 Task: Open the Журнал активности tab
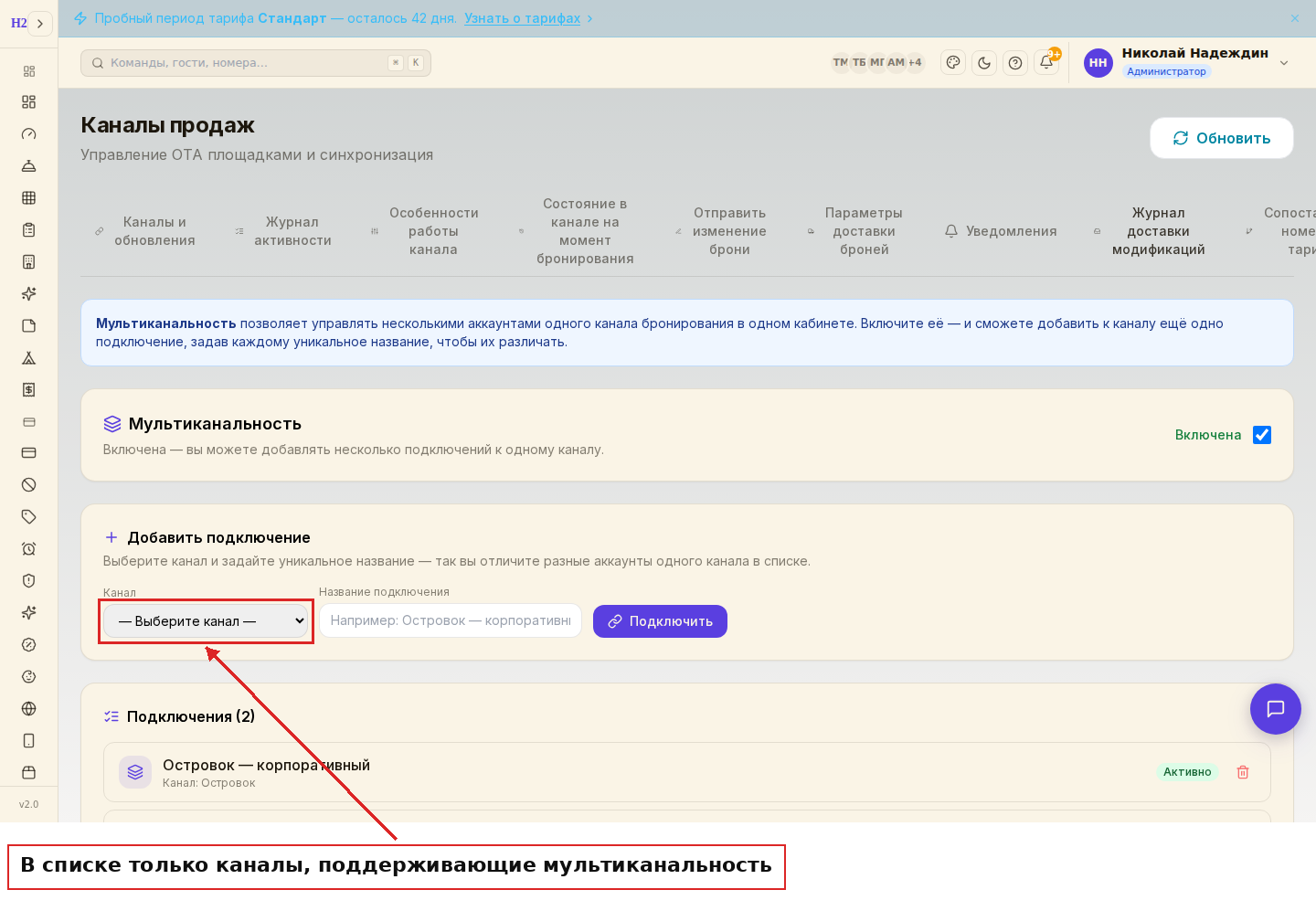(283, 231)
